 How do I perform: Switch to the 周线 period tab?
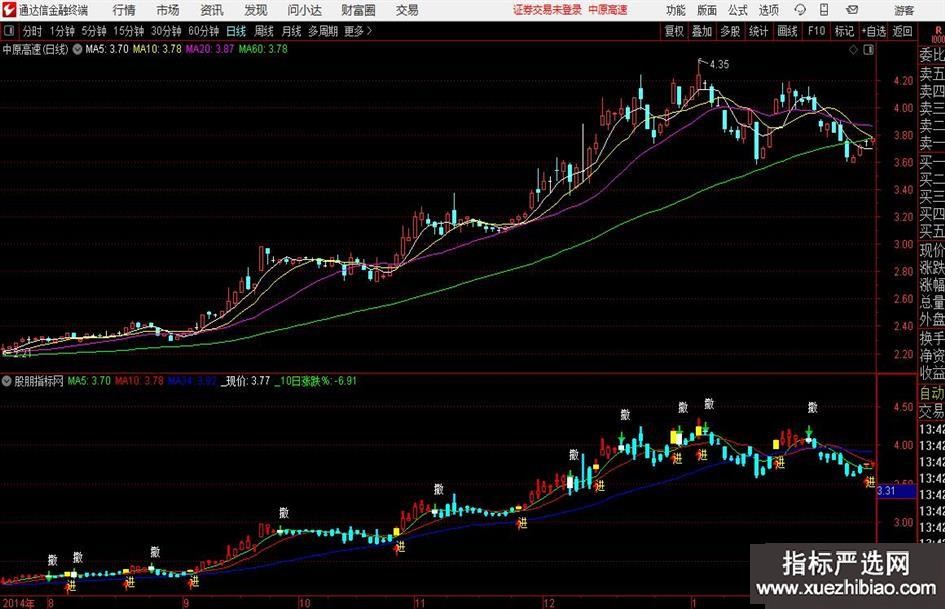pos(264,31)
